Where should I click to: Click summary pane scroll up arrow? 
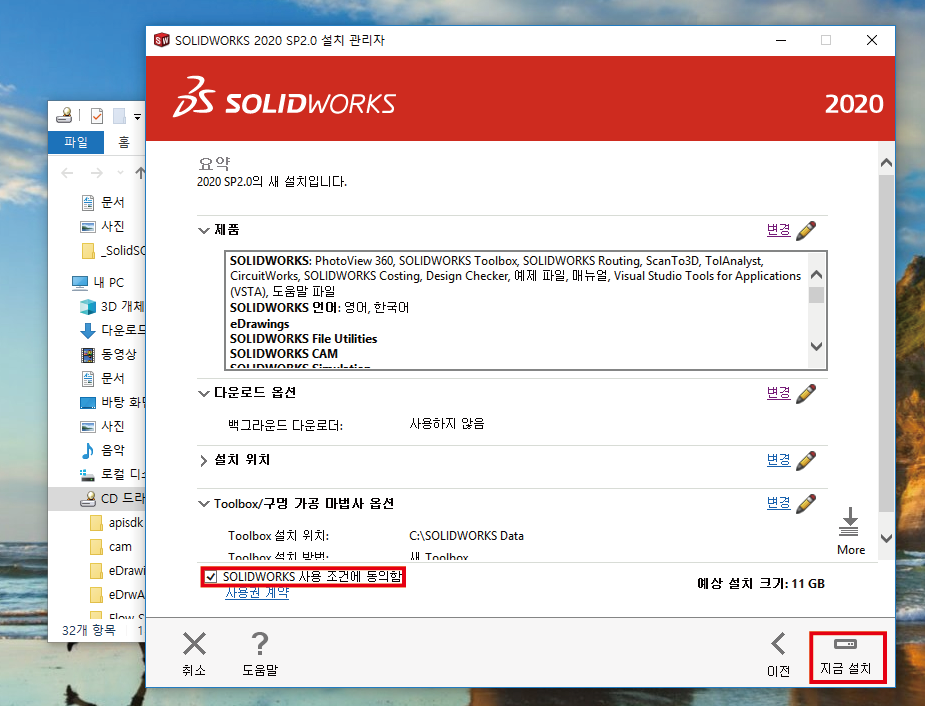pos(886,163)
